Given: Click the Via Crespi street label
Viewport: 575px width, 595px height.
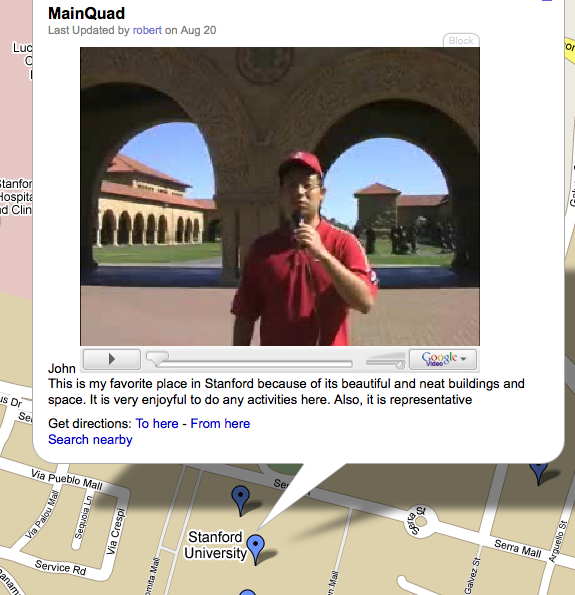Looking at the screenshot, I should 116,531.
